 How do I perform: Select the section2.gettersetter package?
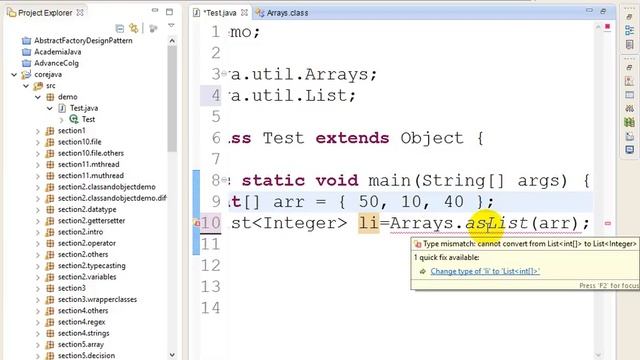[x=91, y=221]
